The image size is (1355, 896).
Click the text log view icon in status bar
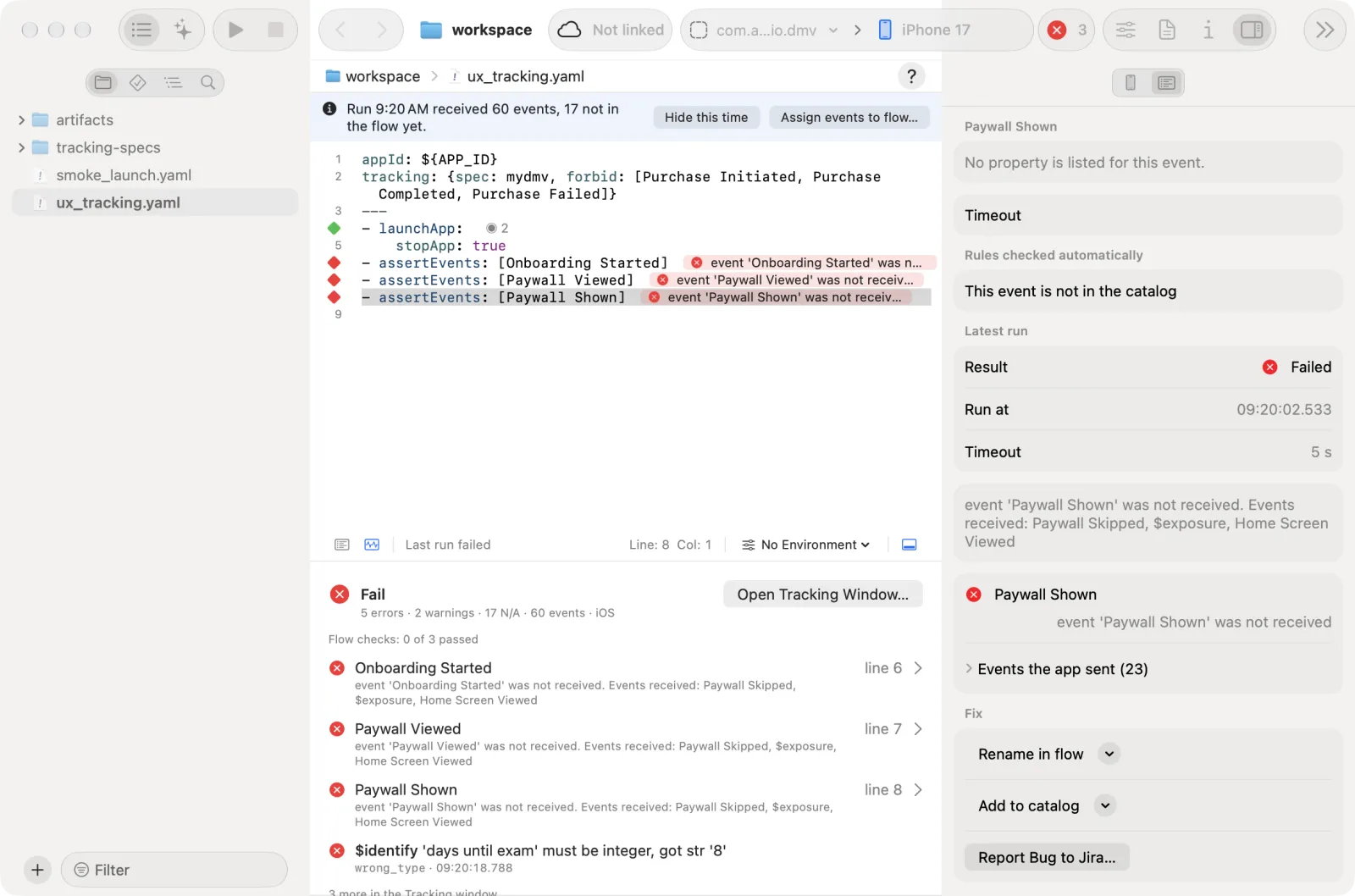(342, 545)
